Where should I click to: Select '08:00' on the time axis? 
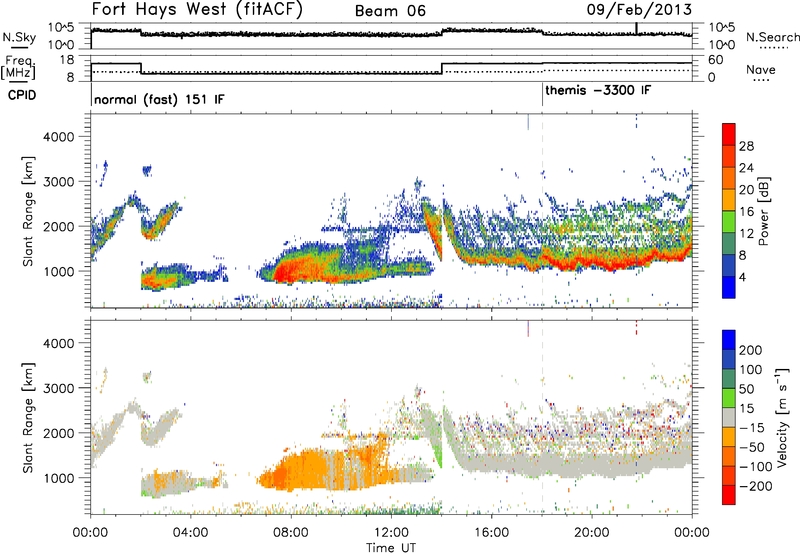pos(291,533)
